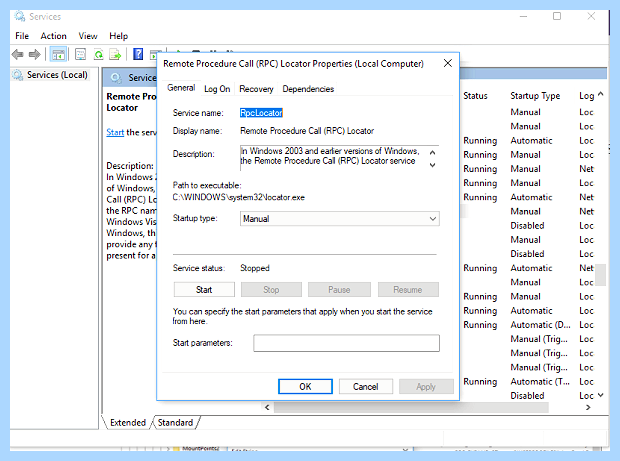Viewport: 620px width, 461px height.
Task: Click OK in the properties dialog
Action: pos(305,386)
